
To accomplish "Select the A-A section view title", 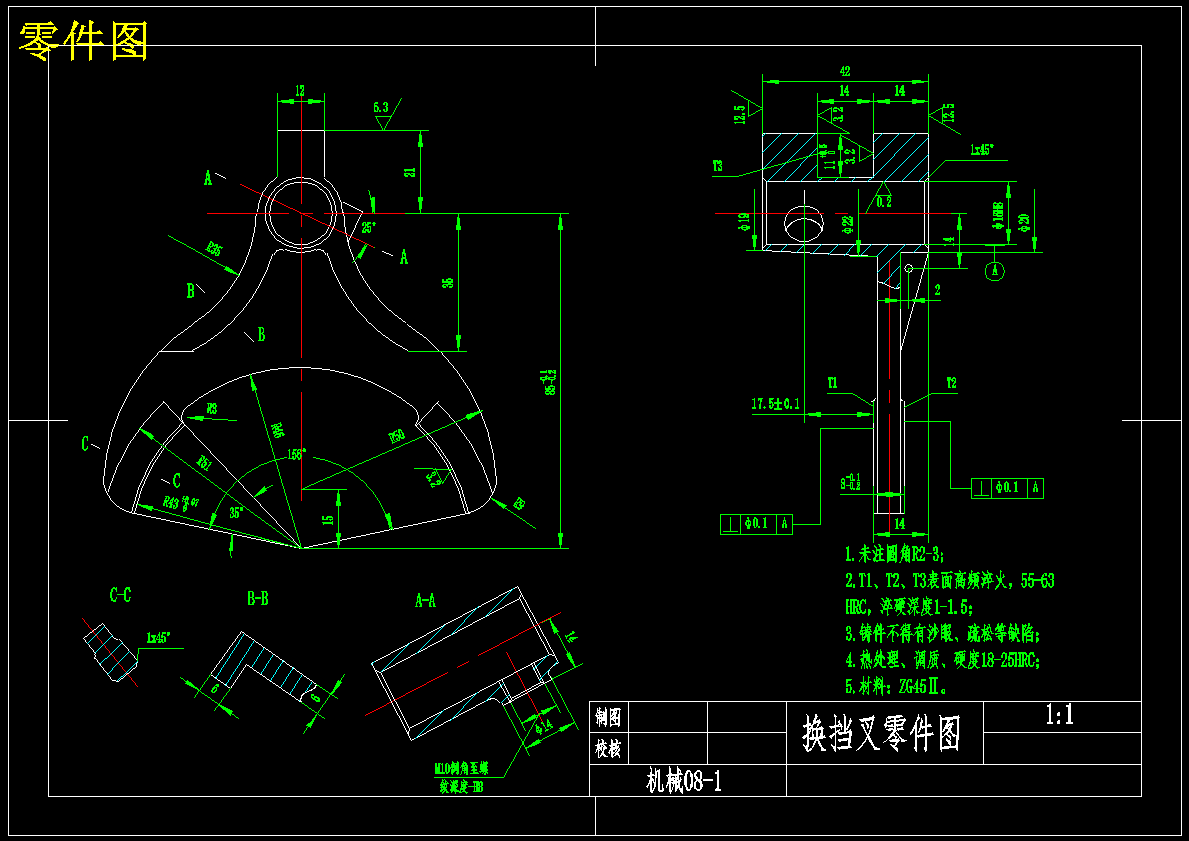I will pos(425,601).
